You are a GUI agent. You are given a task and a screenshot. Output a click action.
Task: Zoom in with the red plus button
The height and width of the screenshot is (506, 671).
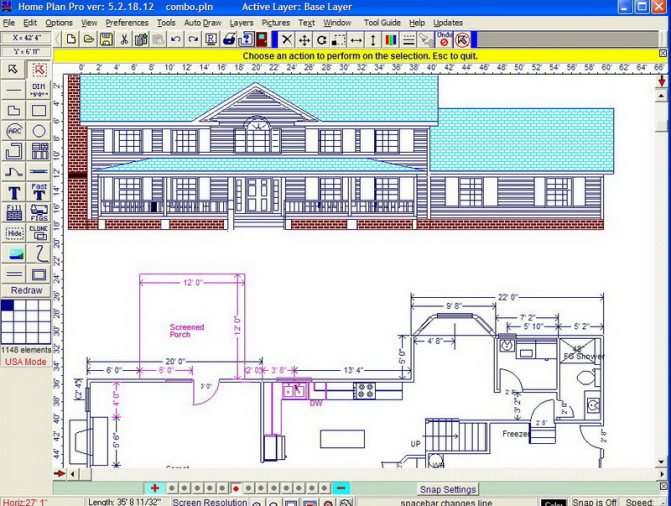(155, 488)
